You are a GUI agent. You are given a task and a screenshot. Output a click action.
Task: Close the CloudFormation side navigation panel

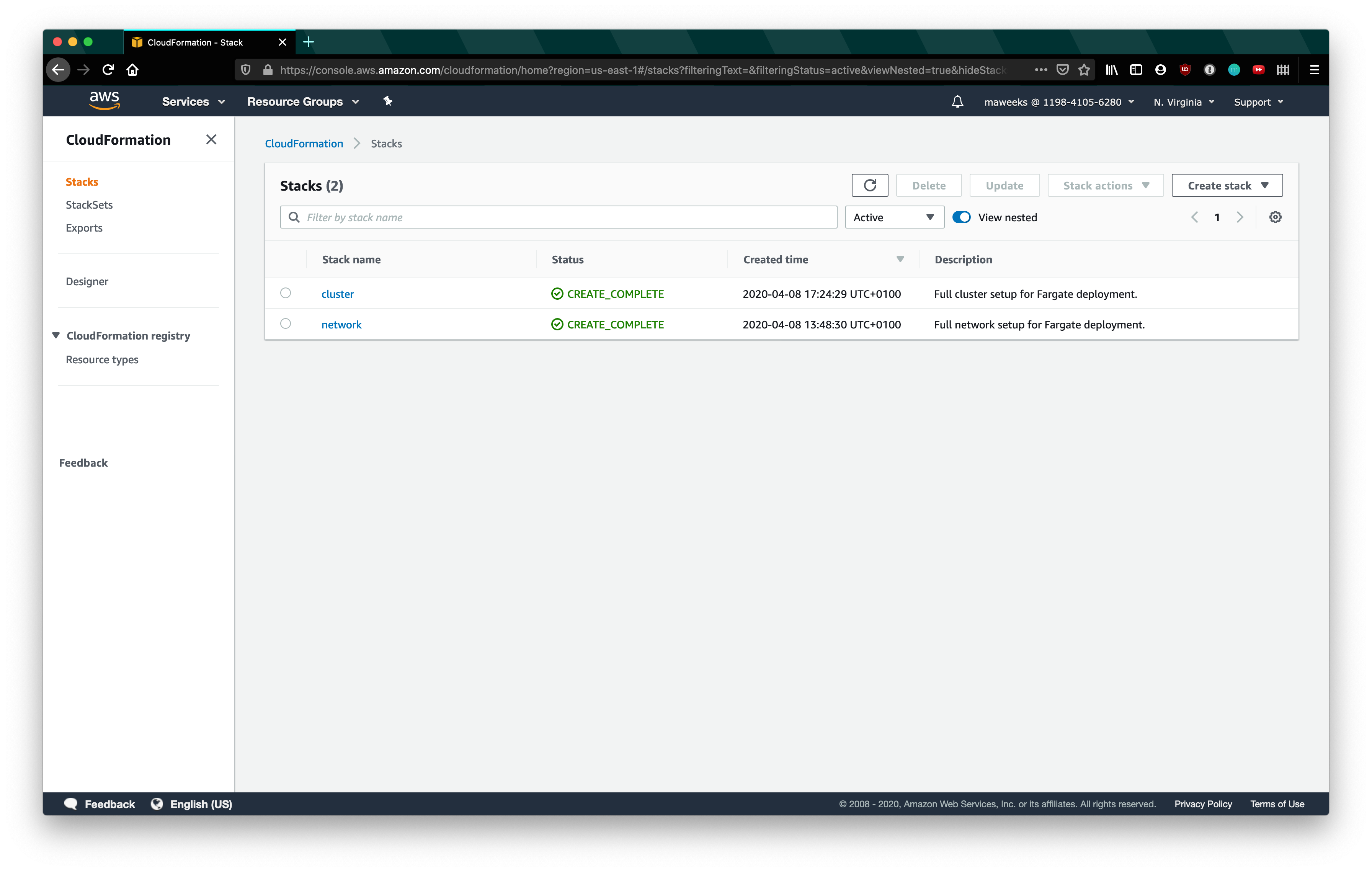pos(211,140)
